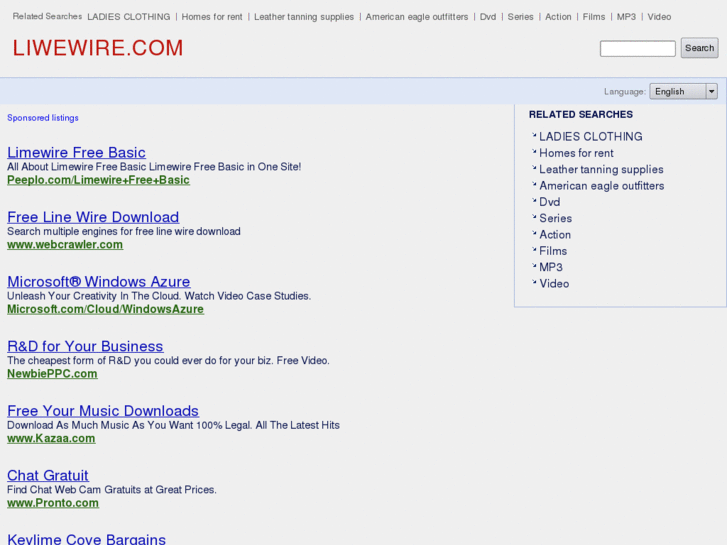The width and height of the screenshot is (727, 545).
Task: Open MP3 in sidebar related searches
Action: (x=551, y=267)
